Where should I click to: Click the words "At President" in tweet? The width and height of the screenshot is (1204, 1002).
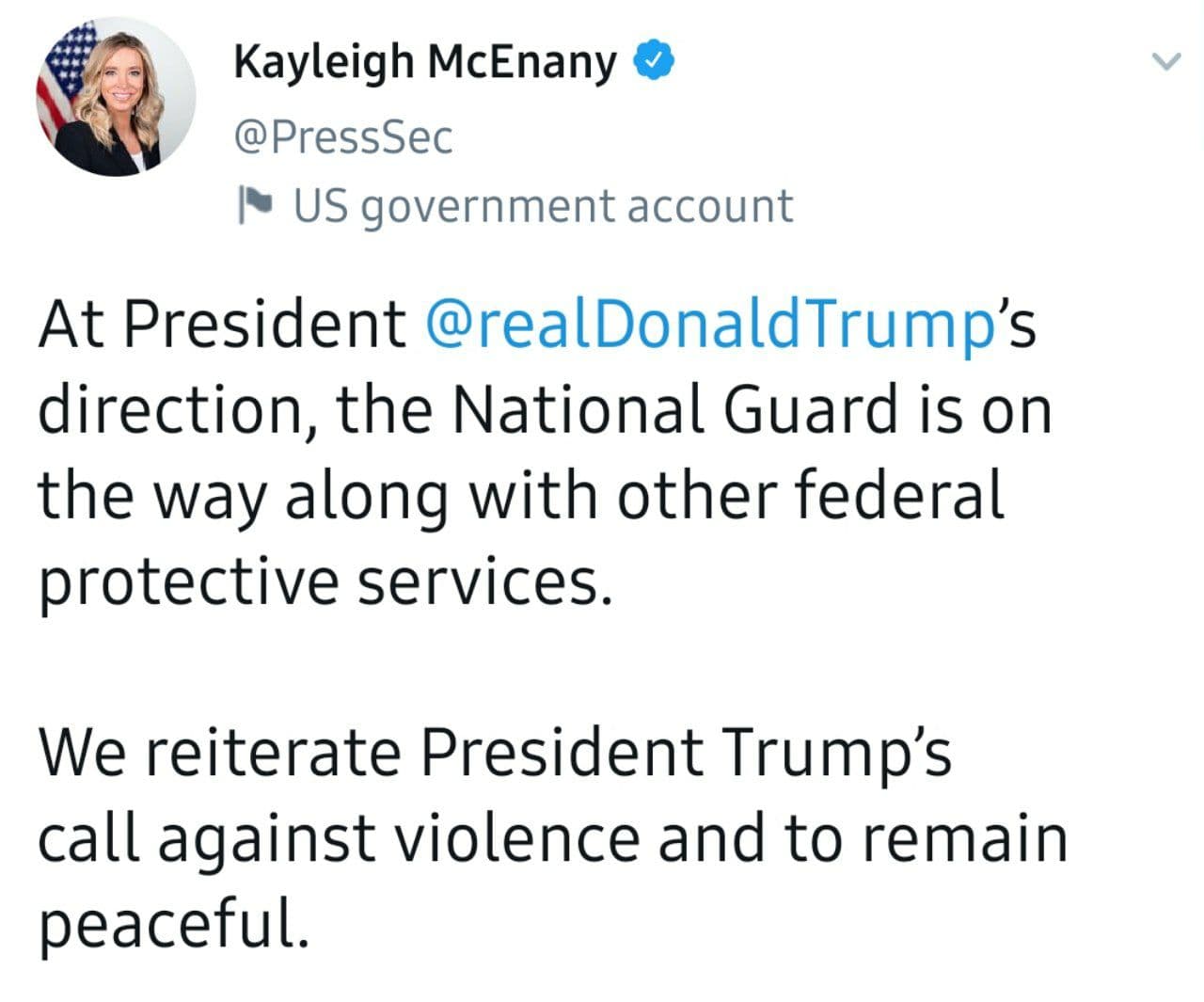click(x=222, y=325)
